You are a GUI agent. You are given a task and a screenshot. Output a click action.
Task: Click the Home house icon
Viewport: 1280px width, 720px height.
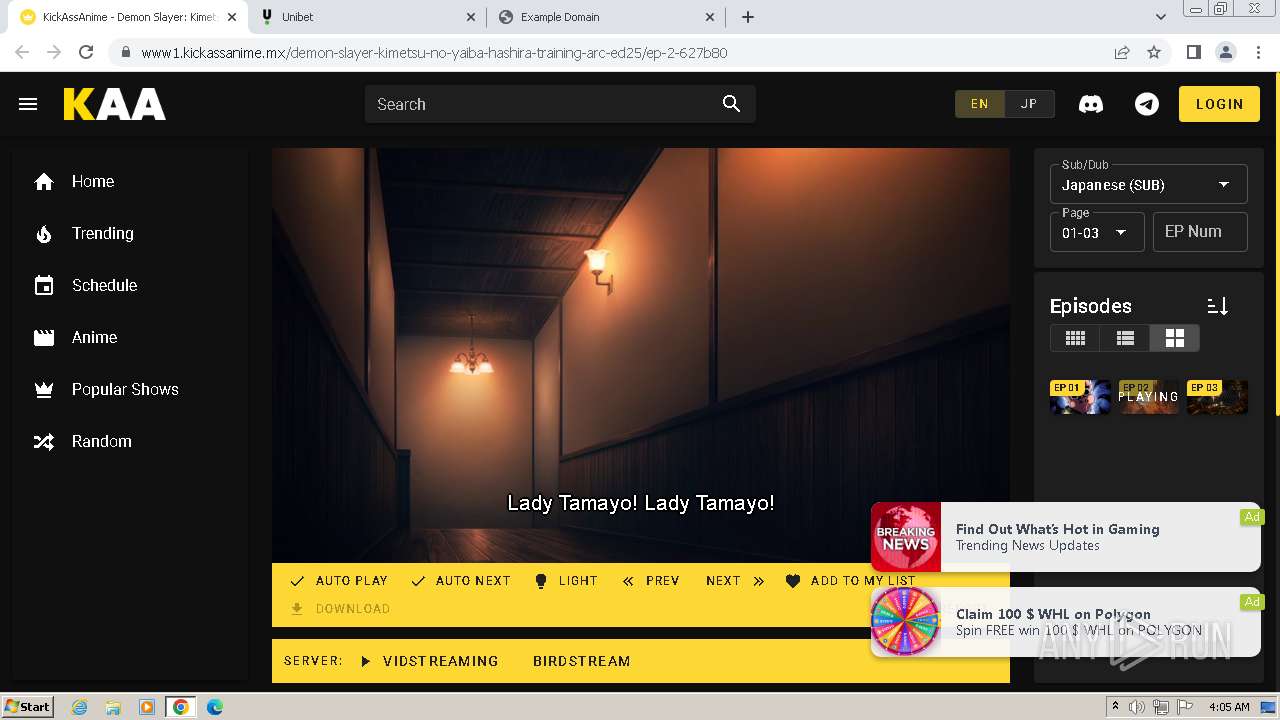pyautogui.click(x=44, y=182)
